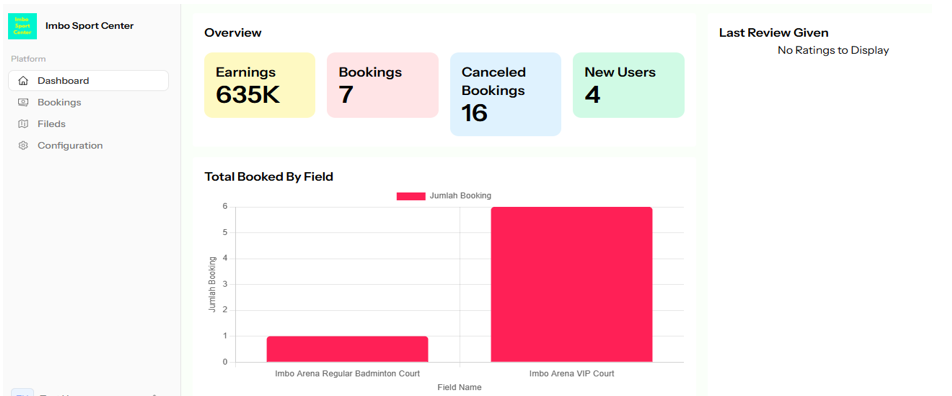Image resolution: width=952 pixels, height=396 pixels.
Task: Click the New Users 4 card
Action: click(628, 85)
